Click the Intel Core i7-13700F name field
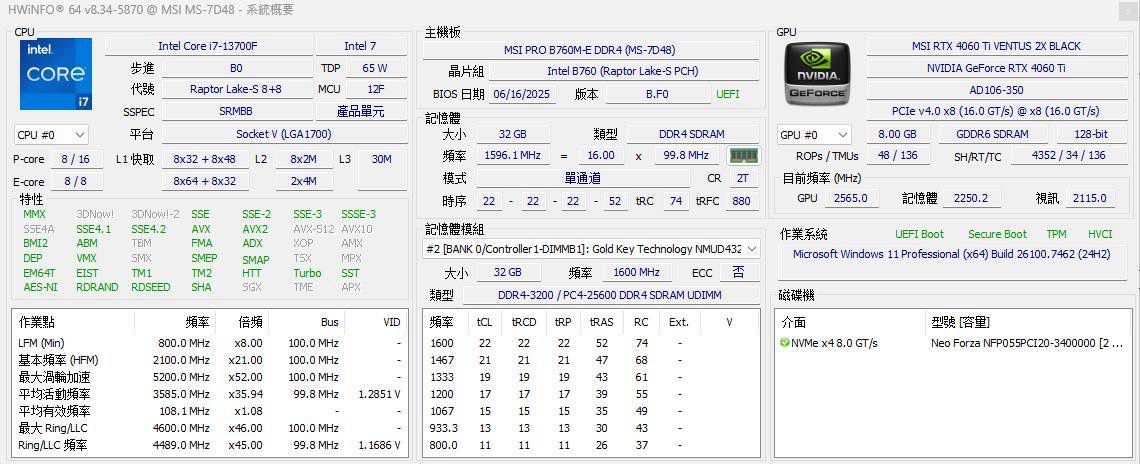The image size is (1140, 464). (x=208, y=46)
